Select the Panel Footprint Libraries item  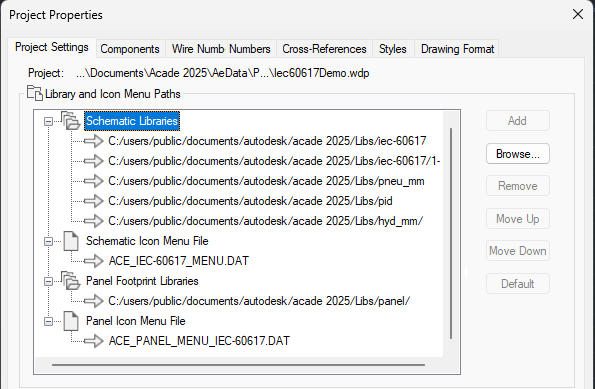pos(142,281)
